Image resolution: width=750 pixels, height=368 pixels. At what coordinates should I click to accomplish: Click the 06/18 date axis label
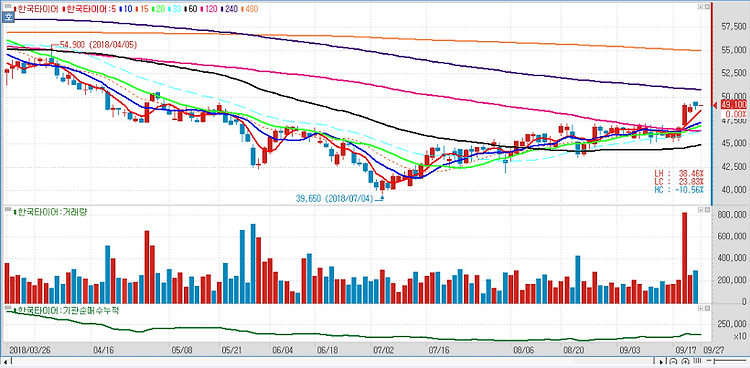(327, 350)
